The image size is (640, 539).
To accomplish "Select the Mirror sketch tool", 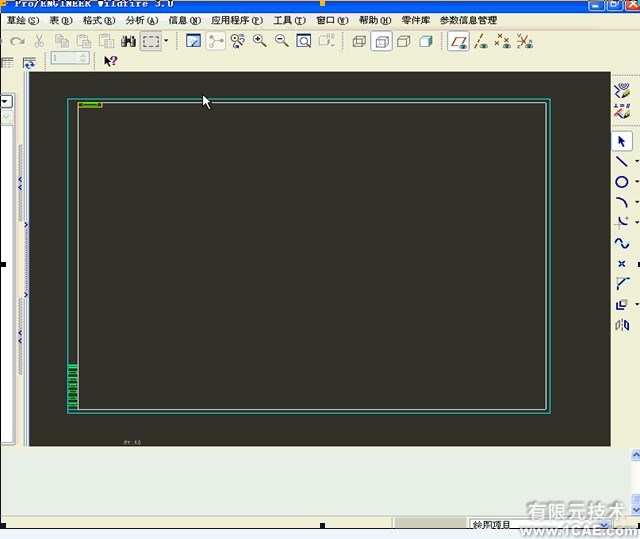I will (622, 325).
